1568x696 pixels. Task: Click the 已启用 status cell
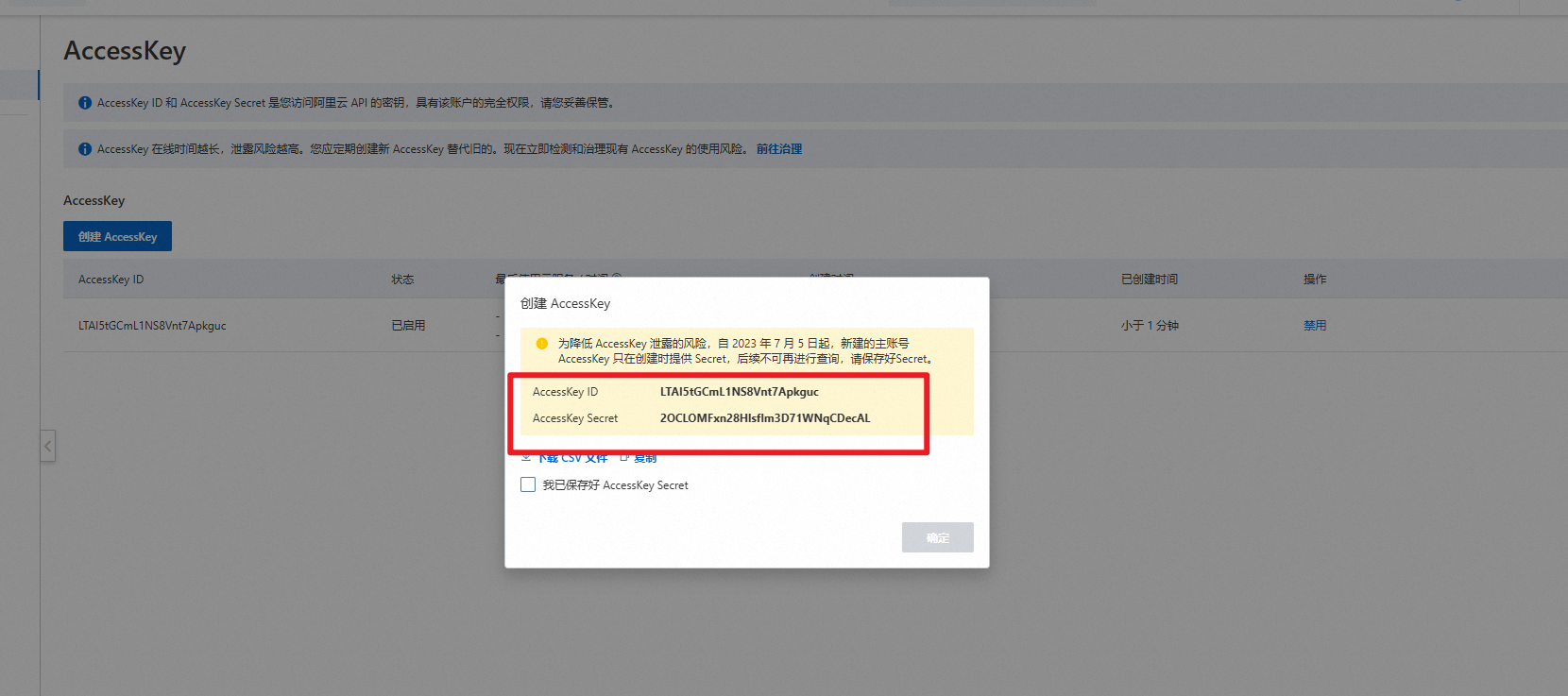tap(408, 325)
